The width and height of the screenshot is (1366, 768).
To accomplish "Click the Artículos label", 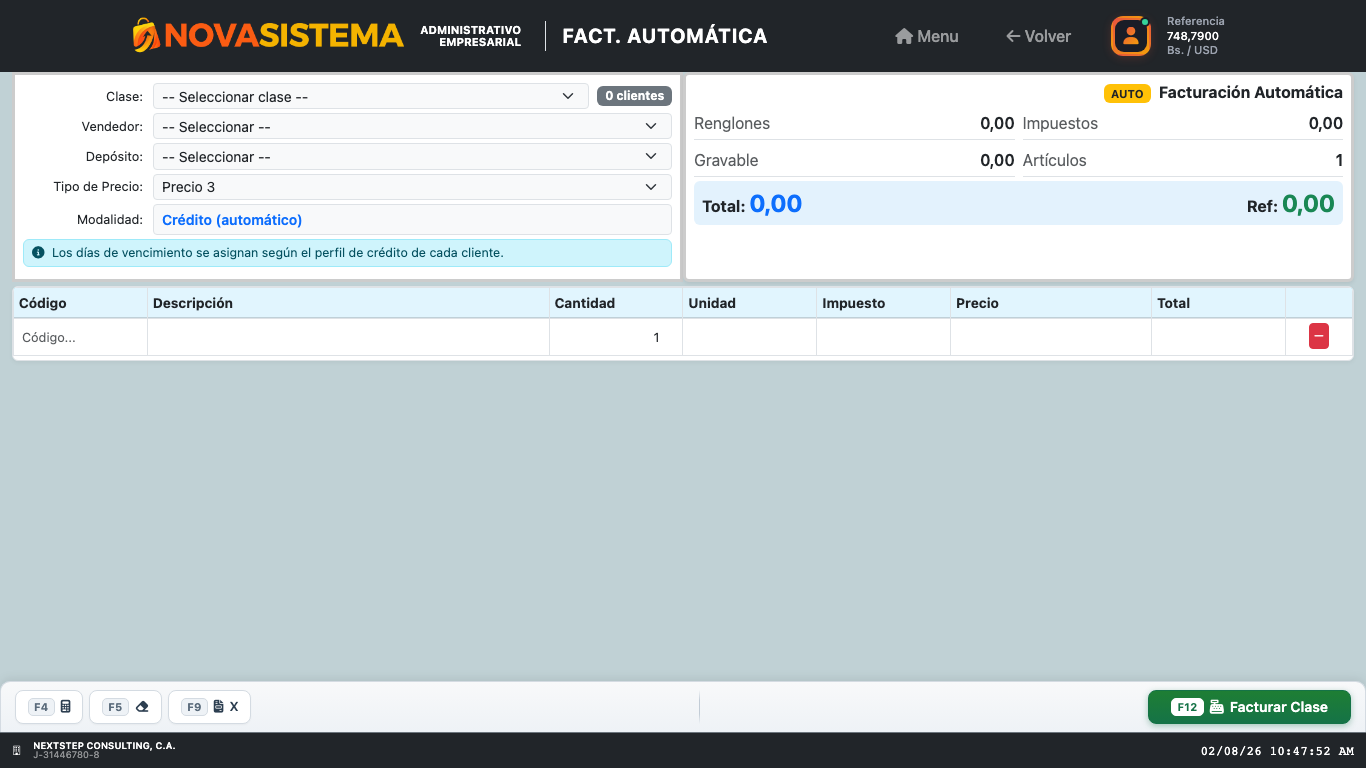I will 1054,161.
